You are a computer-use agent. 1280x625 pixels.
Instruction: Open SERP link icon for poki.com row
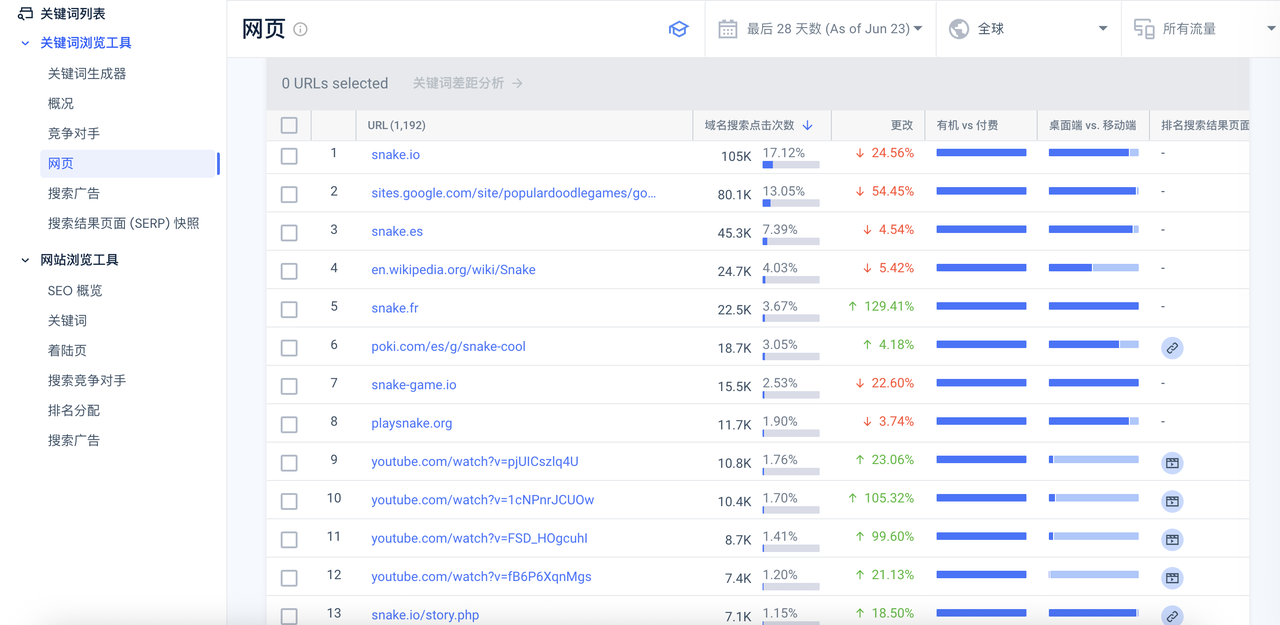coord(1172,348)
